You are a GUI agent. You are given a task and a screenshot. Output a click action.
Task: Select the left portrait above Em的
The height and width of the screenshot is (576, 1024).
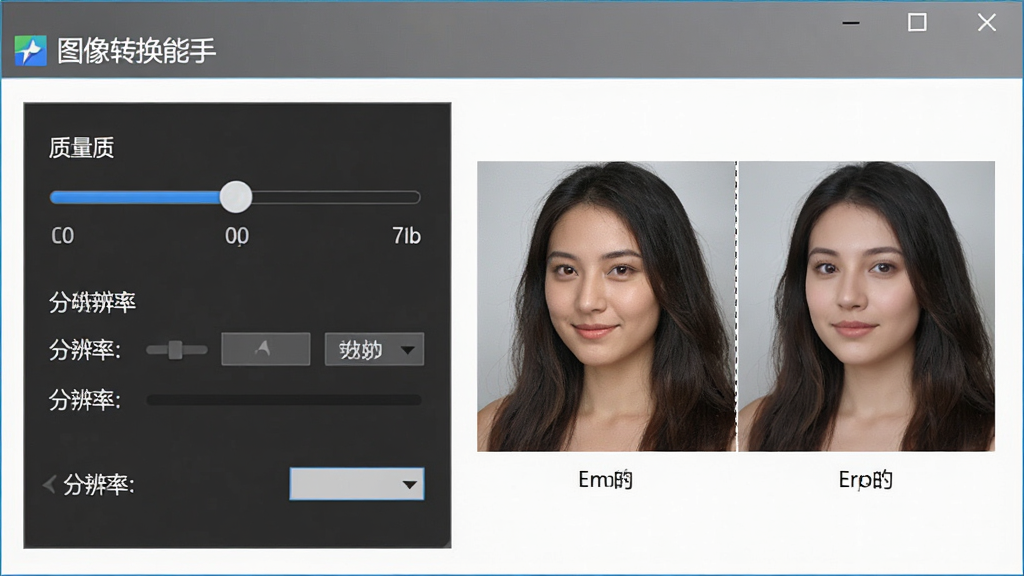click(x=606, y=306)
